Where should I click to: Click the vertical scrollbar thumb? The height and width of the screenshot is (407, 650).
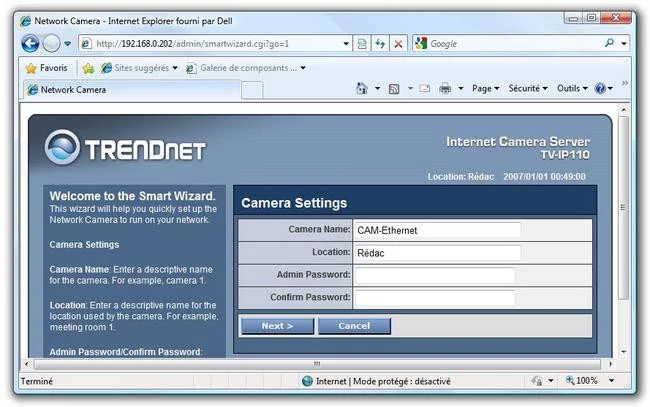pos(623,207)
